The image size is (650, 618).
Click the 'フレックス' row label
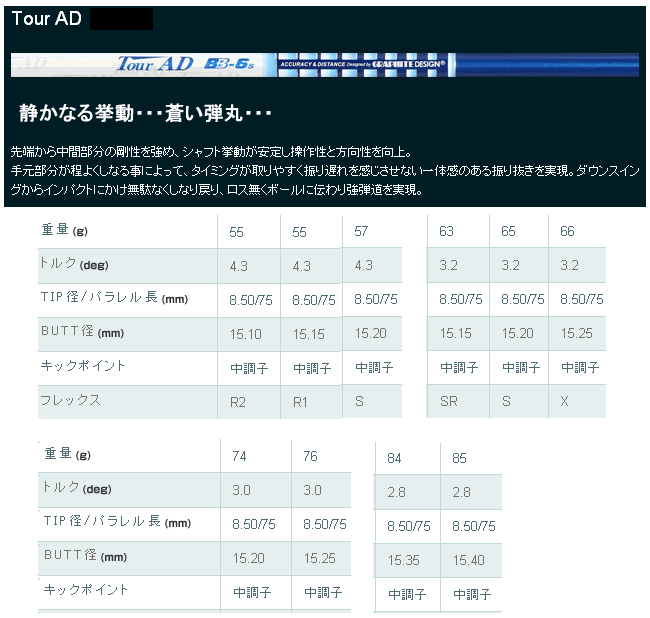(x=70, y=400)
